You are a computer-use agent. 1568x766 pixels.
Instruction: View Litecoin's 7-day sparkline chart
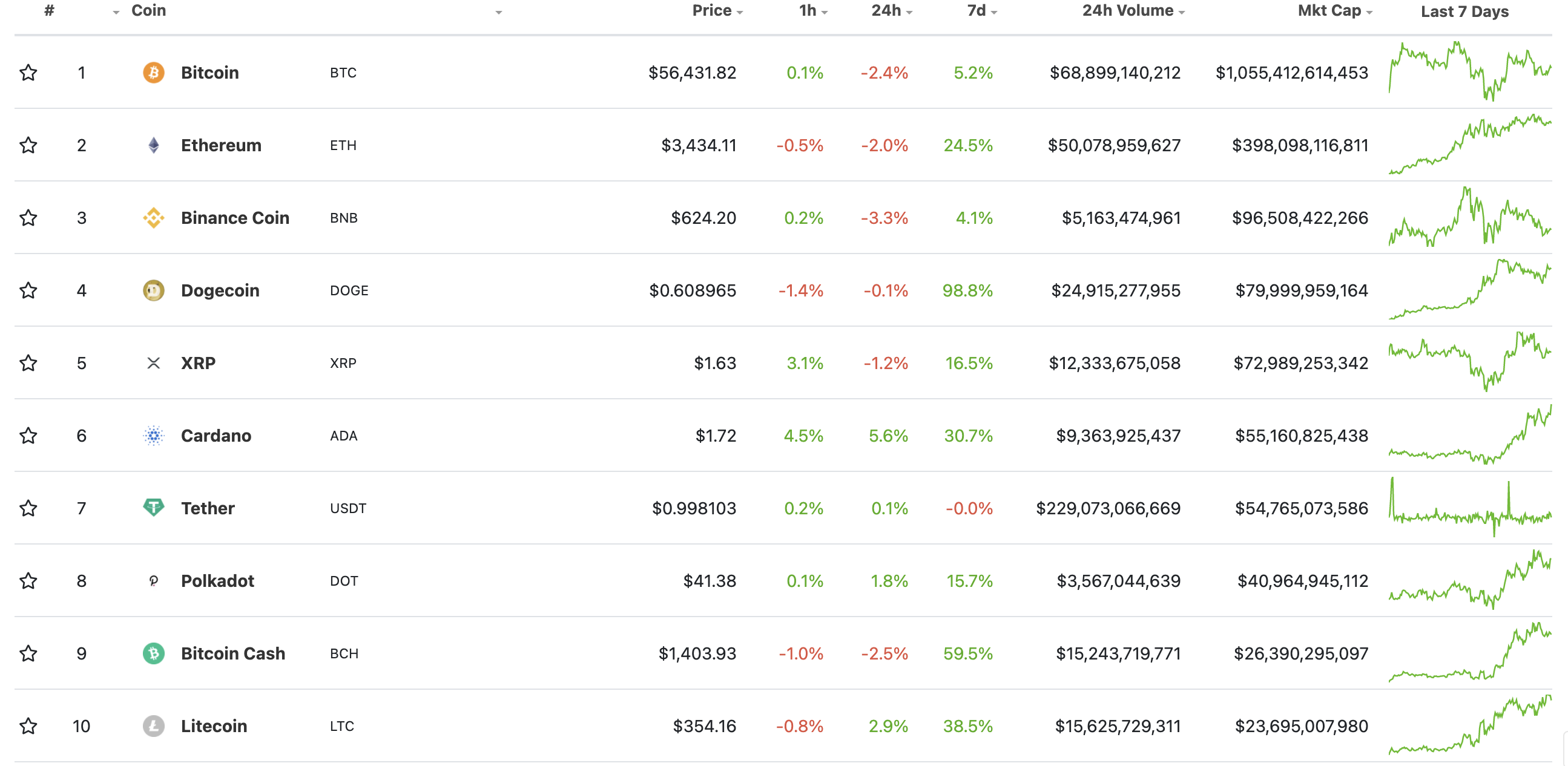click(1469, 724)
